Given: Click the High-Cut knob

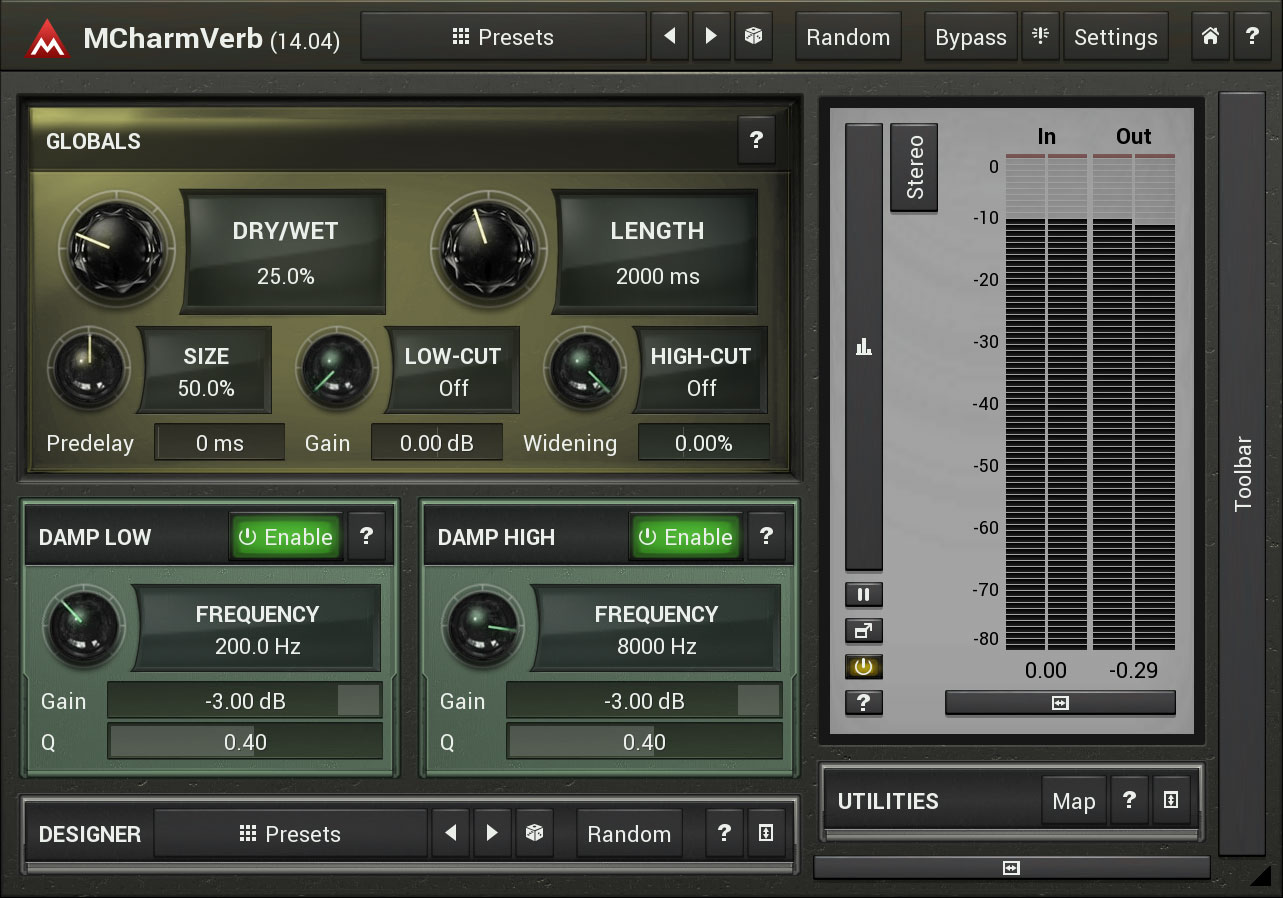Looking at the screenshot, I should (585, 367).
